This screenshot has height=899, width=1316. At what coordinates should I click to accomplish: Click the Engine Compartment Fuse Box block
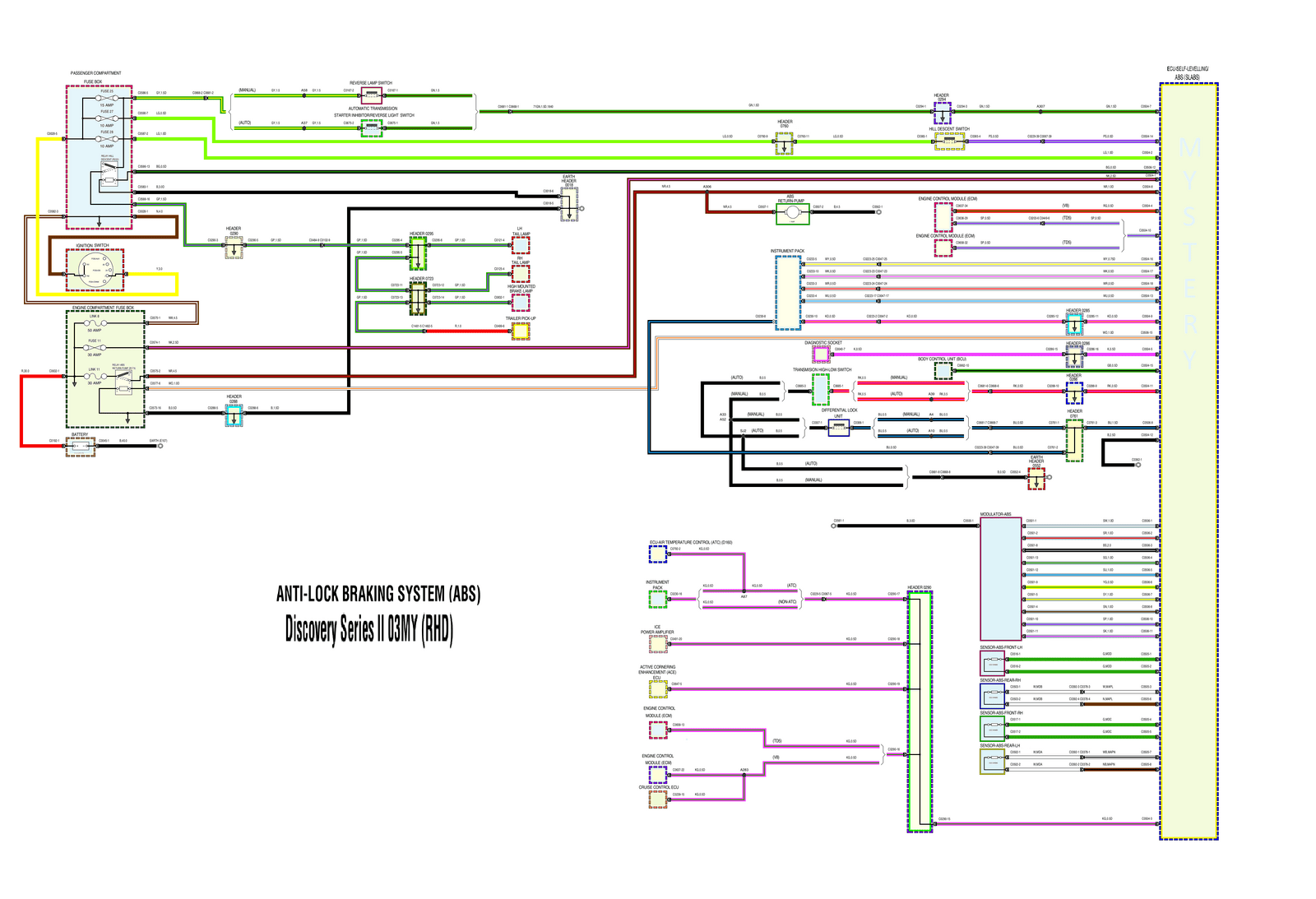pyautogui.click(x=105, y=369)
